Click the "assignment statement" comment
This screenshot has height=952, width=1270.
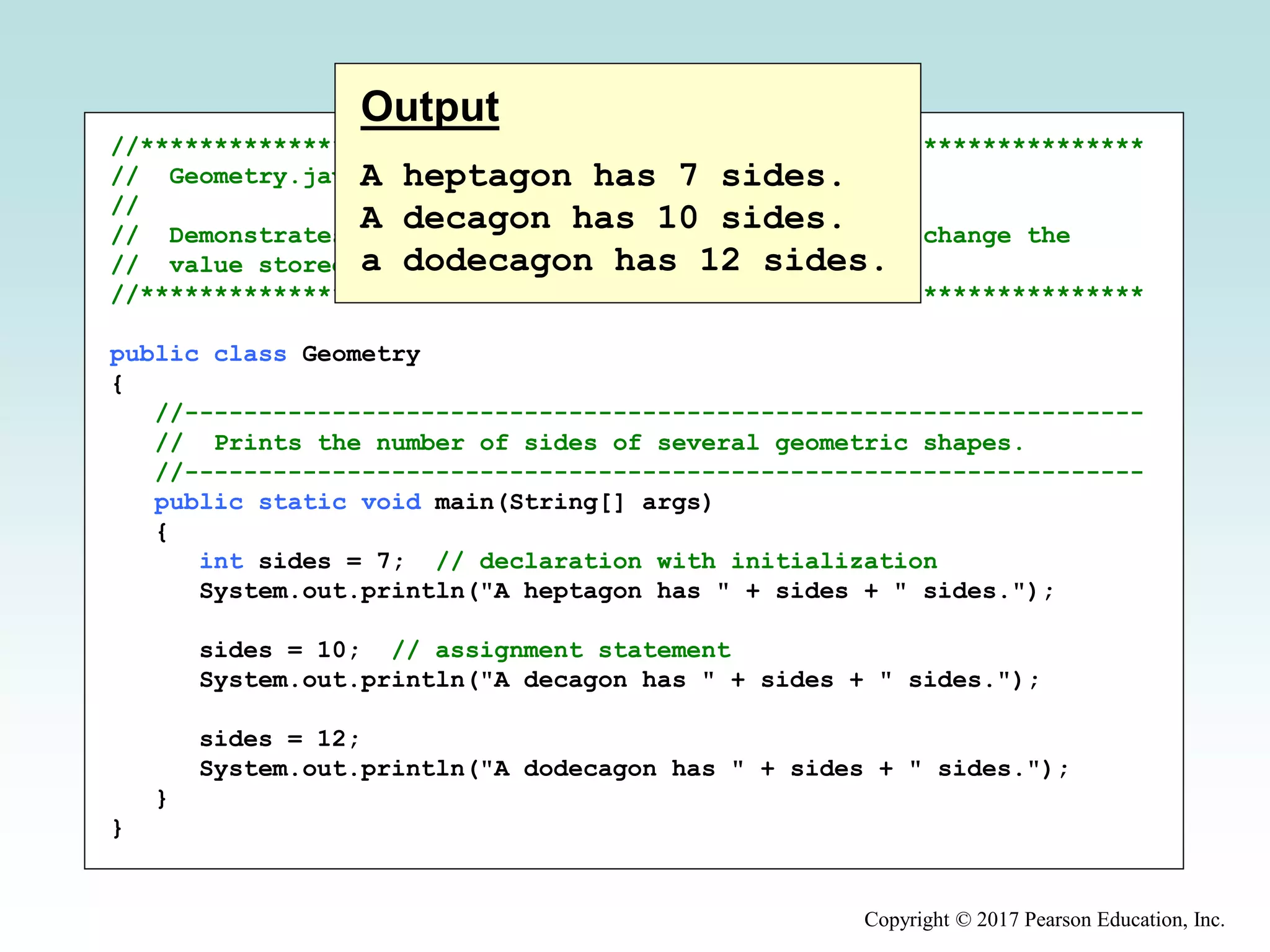pos(561,650)
